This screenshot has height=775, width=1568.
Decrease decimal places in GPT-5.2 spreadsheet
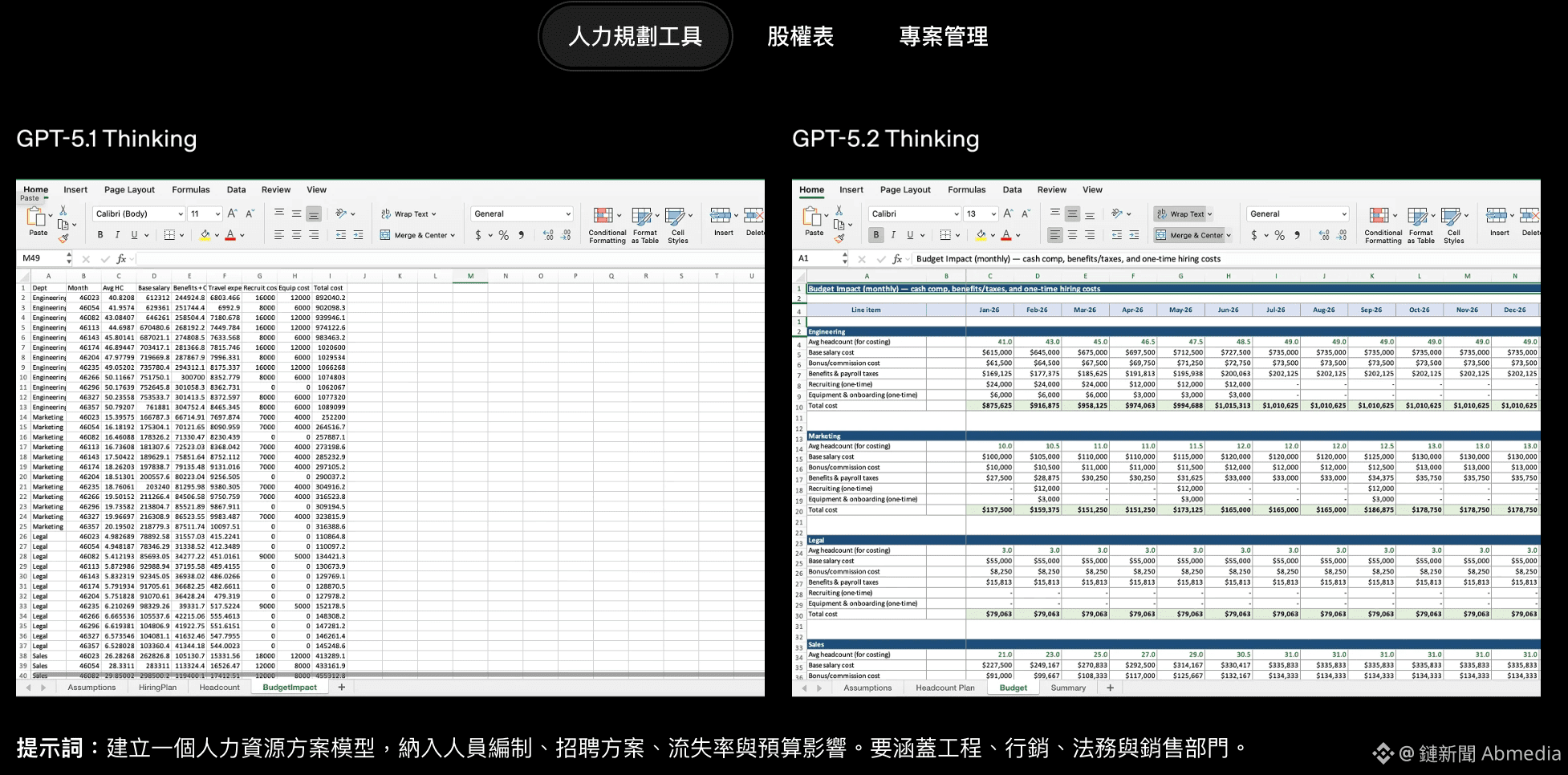(1342, 235)
